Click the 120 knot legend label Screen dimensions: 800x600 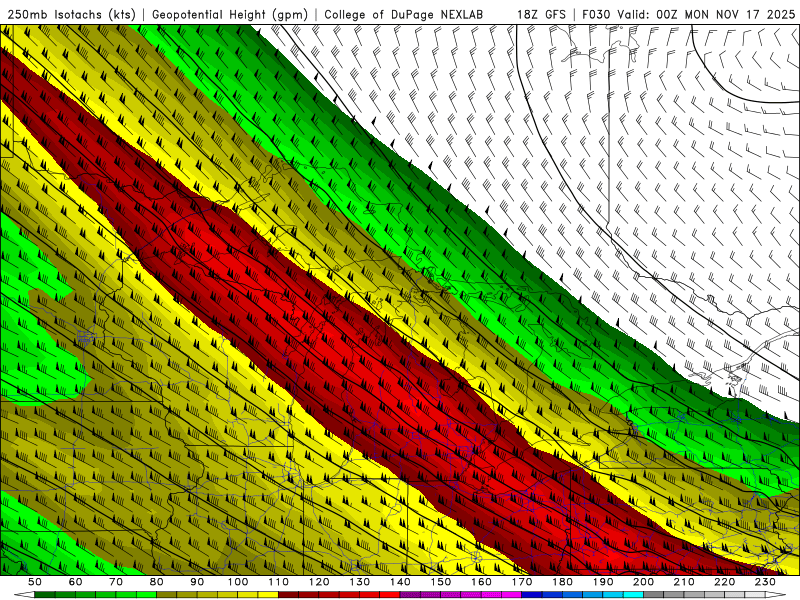pyautogui.click(x=319, y=582)
